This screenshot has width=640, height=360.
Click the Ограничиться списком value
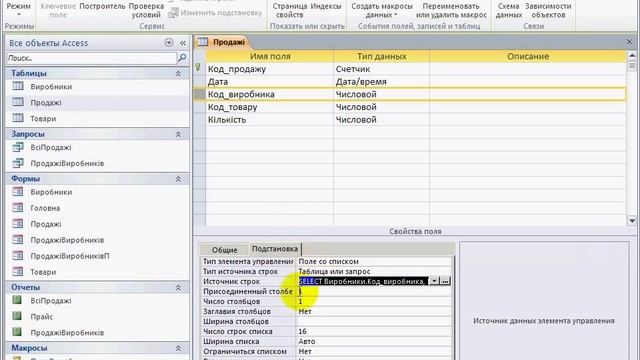tap(374, 351)
